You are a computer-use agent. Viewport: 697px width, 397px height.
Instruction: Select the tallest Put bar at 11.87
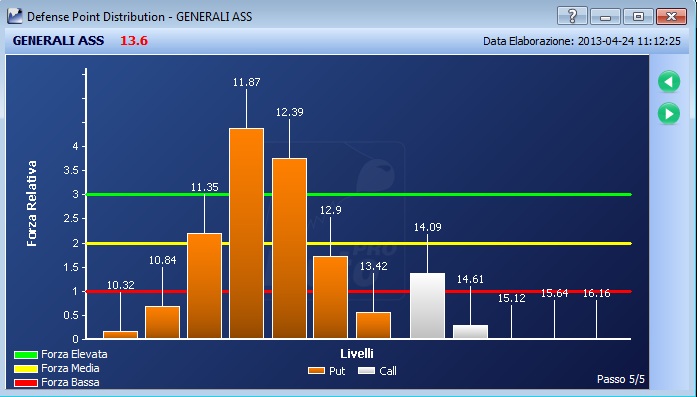(x=247, y=233)
